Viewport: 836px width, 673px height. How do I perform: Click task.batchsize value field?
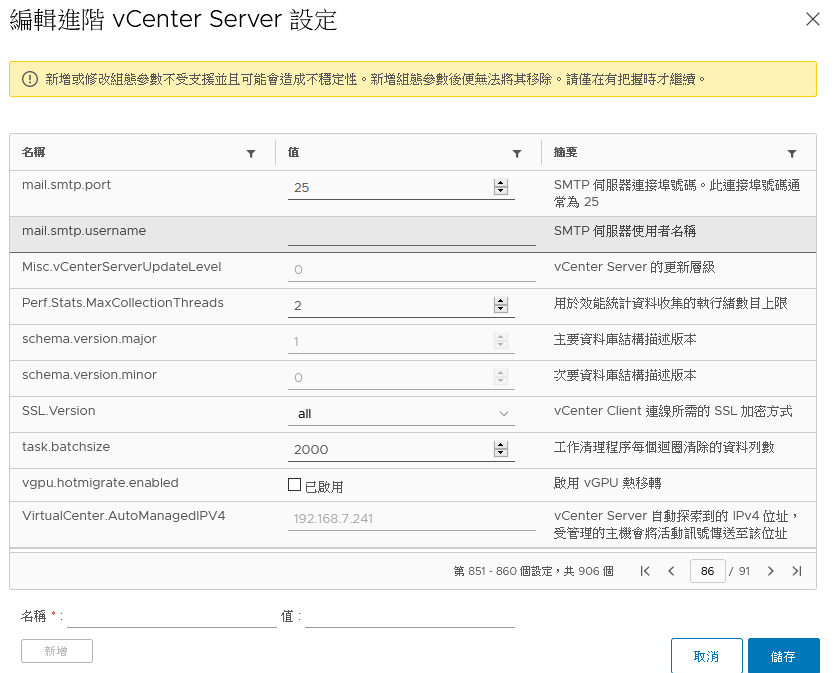click(401, 450)
